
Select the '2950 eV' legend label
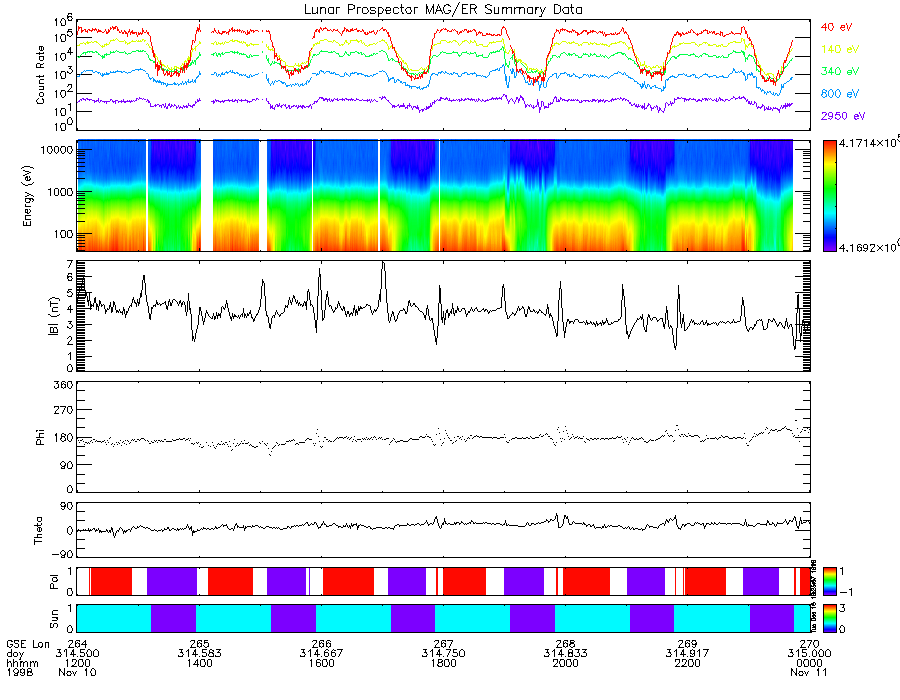tap(843, 116)
